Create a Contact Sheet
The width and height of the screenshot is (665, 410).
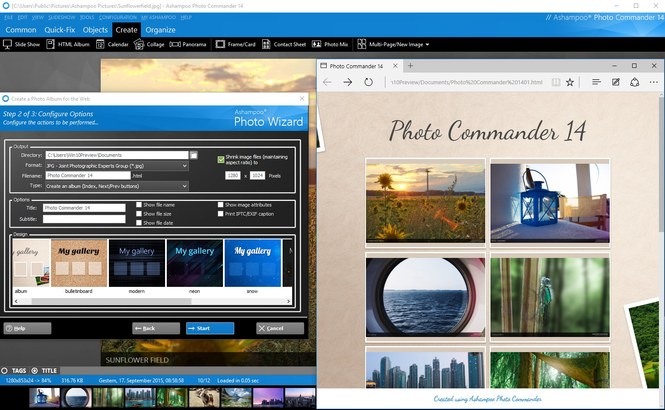click(x=284, y=44)
